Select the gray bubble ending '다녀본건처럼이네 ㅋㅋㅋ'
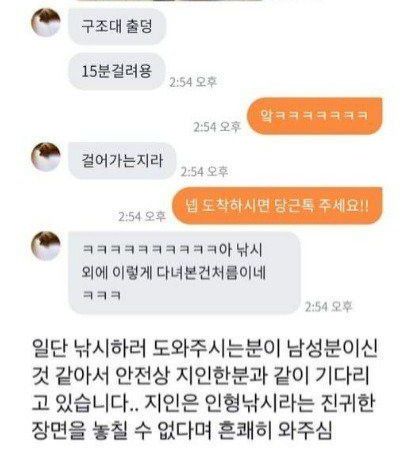This screenshot has height=463, width=412. pyautogui.click(x=184, y=273)
